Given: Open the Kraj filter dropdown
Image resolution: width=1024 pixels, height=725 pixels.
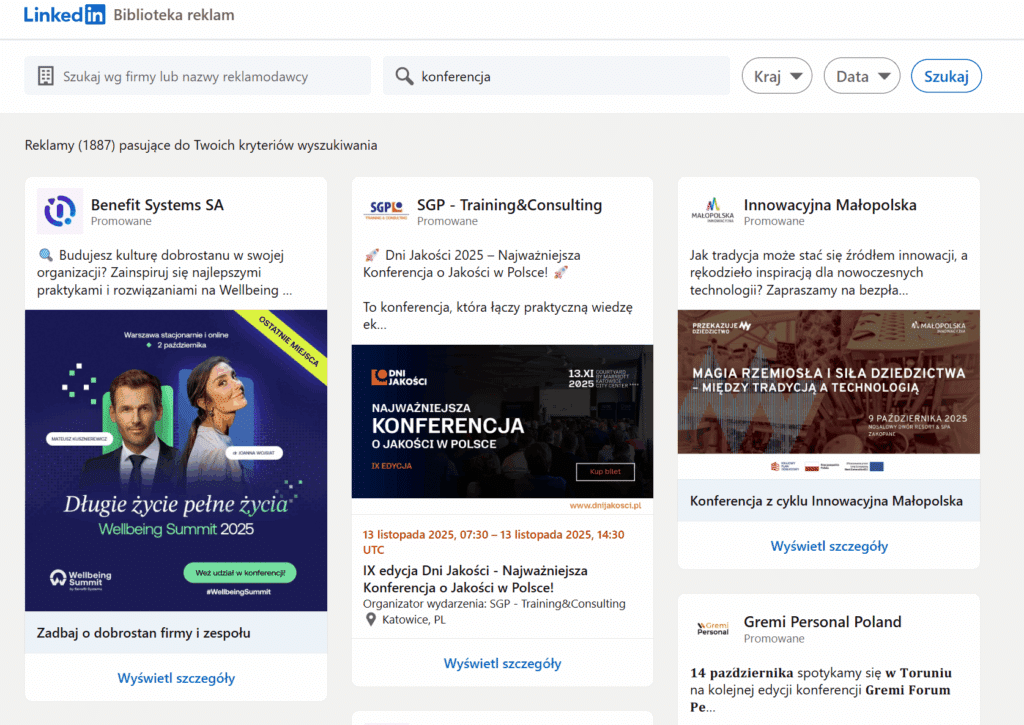Looking at the screenshot, I should click(777, 75).
